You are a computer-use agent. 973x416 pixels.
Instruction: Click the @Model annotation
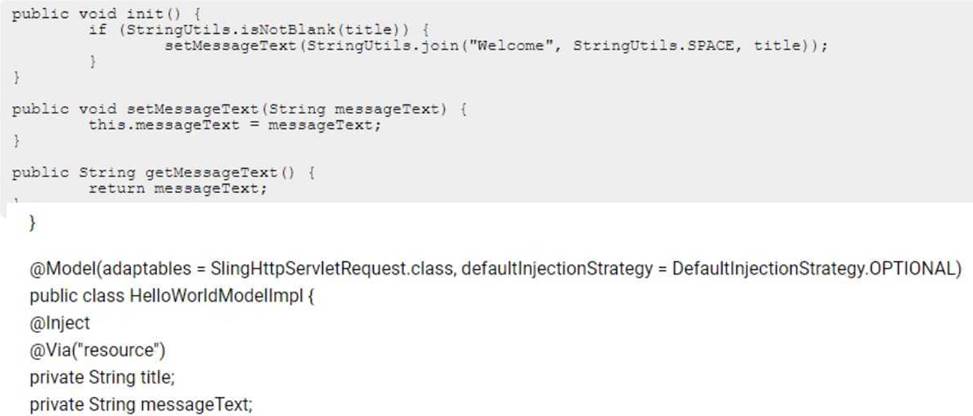click(x=57, y=270)
